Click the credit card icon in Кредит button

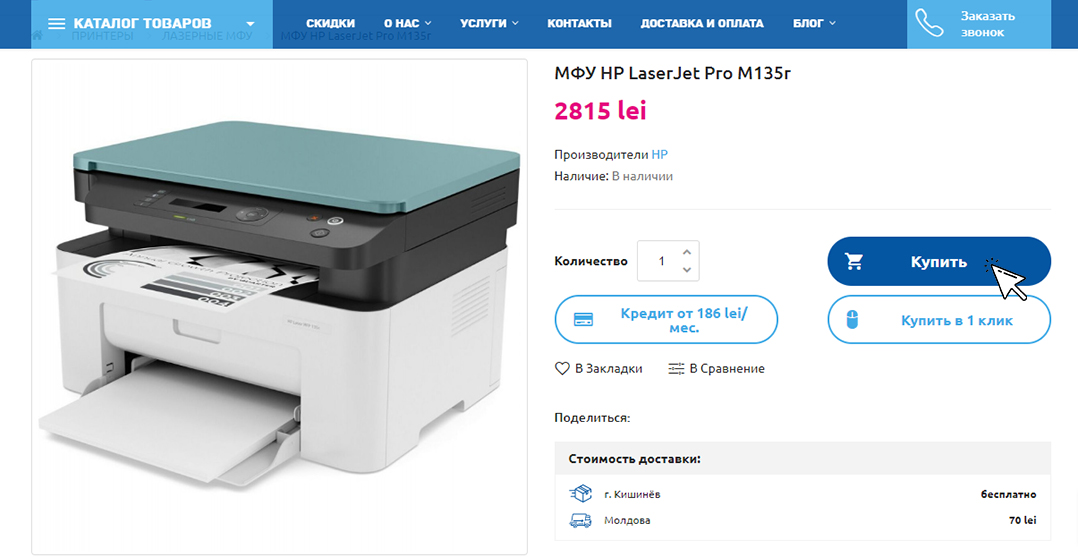584,320
